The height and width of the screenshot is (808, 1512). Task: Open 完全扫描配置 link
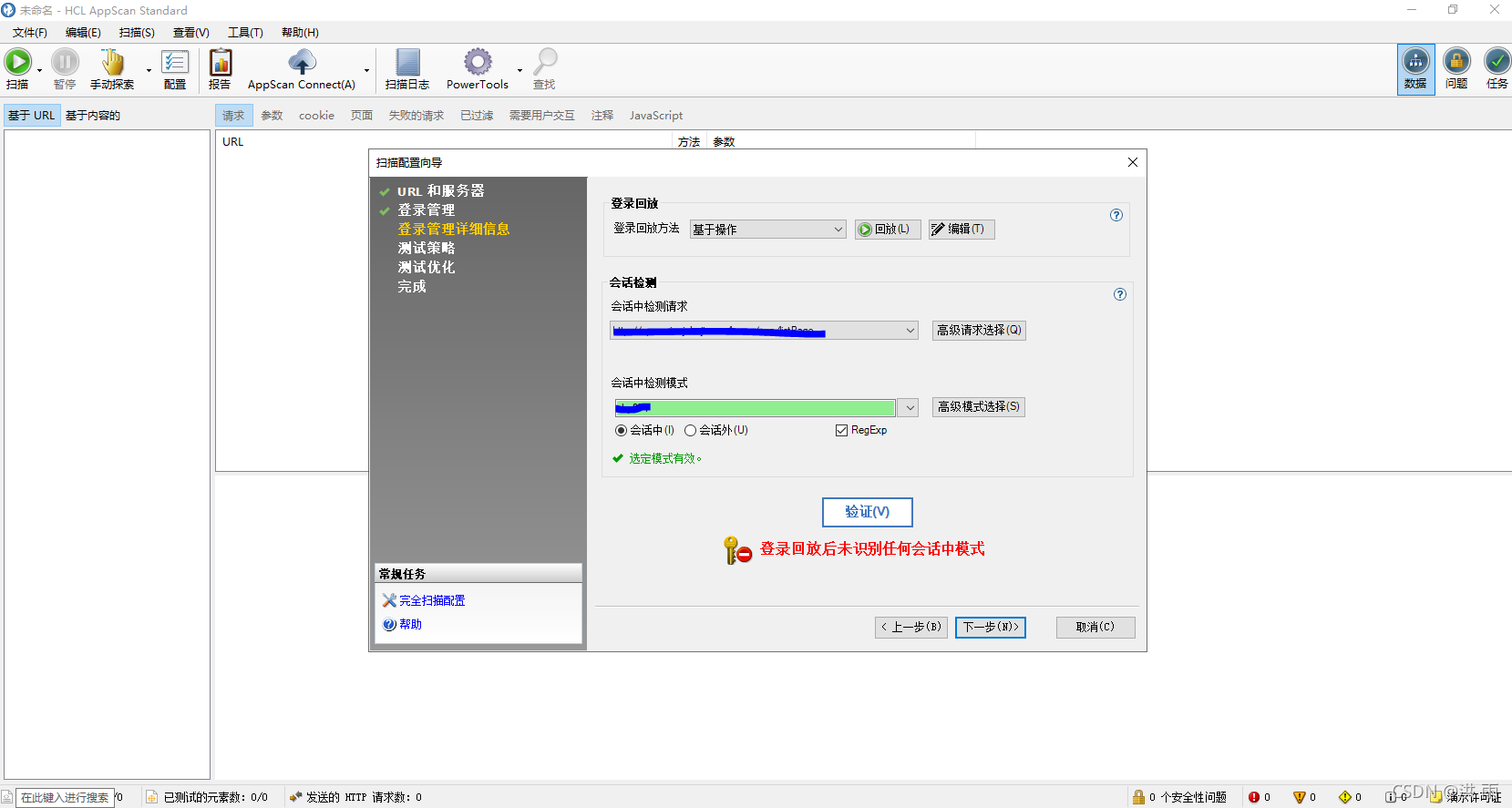pos(432,601)
